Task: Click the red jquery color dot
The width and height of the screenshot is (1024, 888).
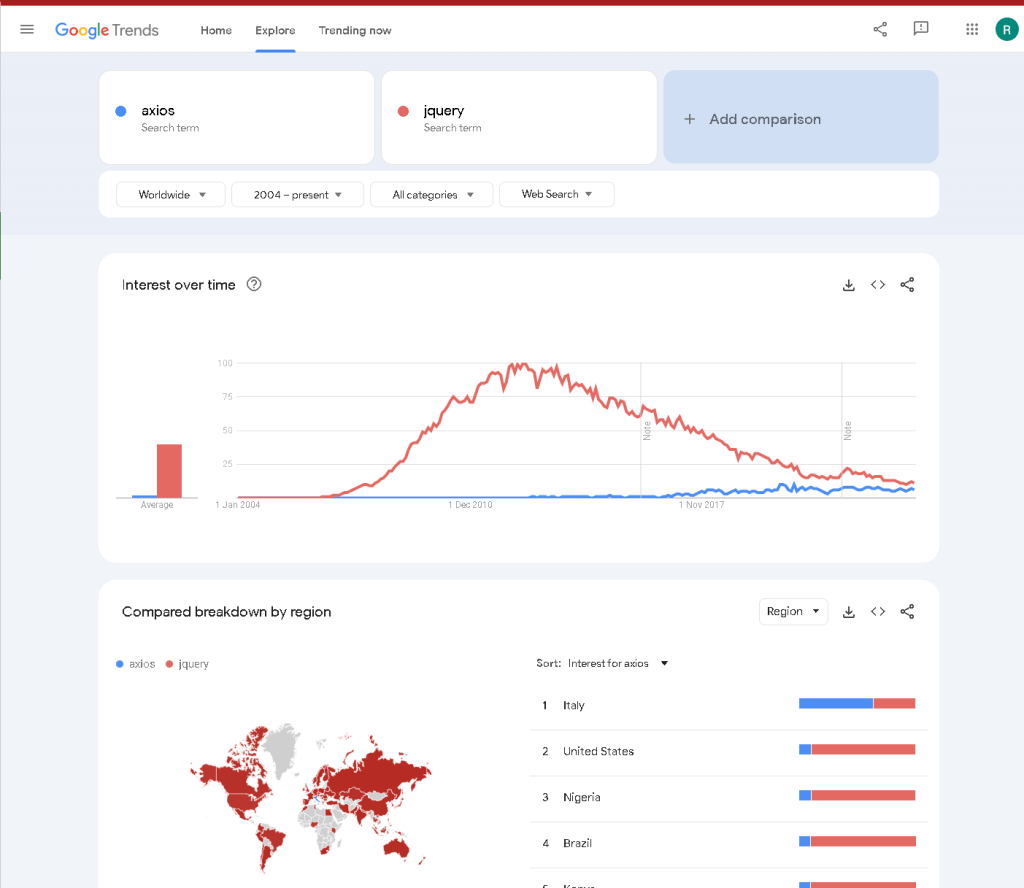Action: point(404,111)
